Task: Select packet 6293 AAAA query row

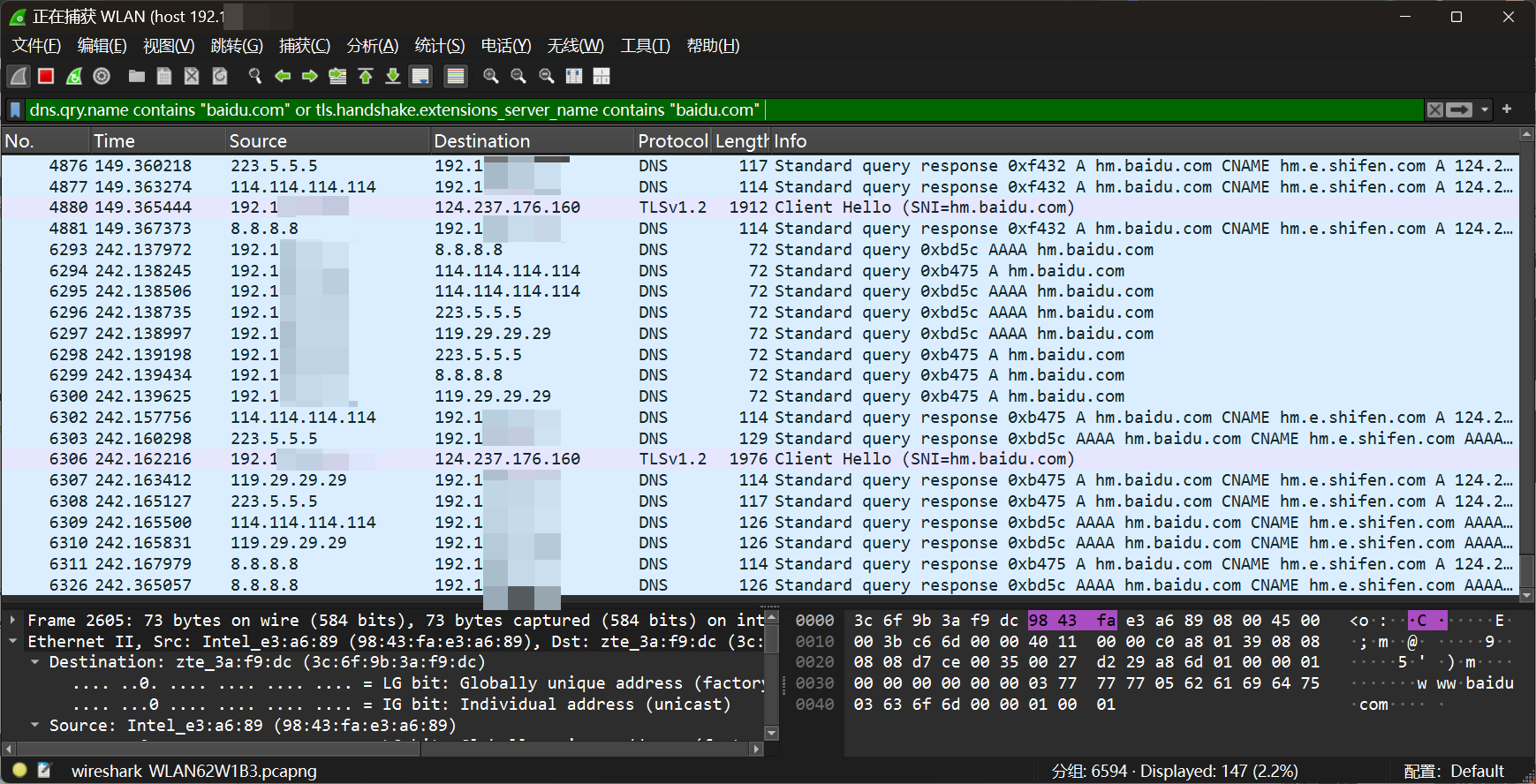Action: click(760, 250)
